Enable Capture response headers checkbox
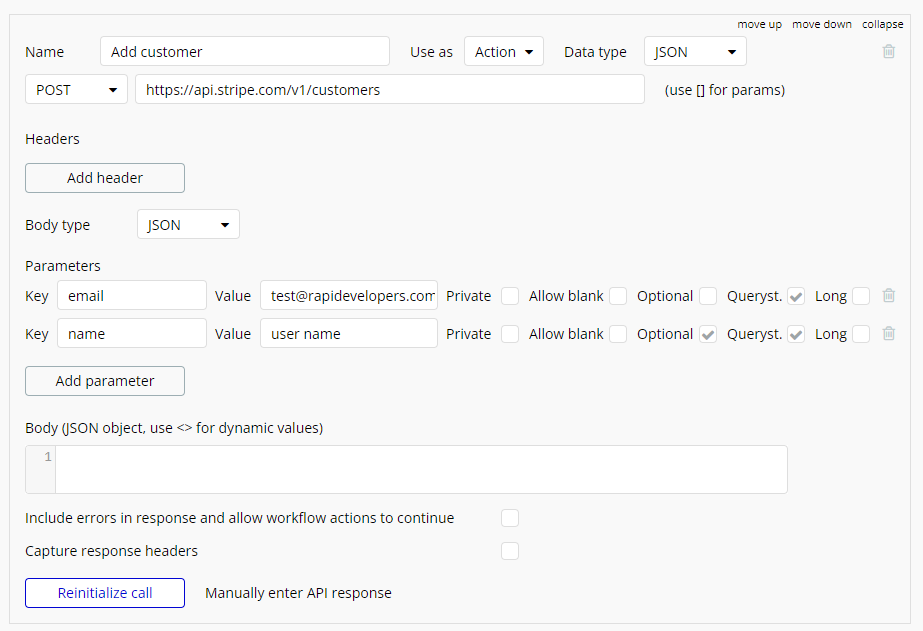The height and width of the screenshot is (631, 923). coord(510,551)
